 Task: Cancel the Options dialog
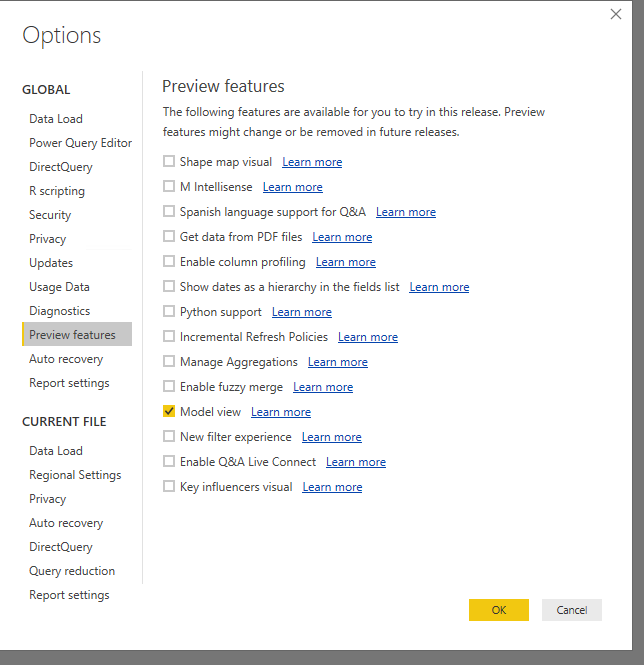click(572, 610)
